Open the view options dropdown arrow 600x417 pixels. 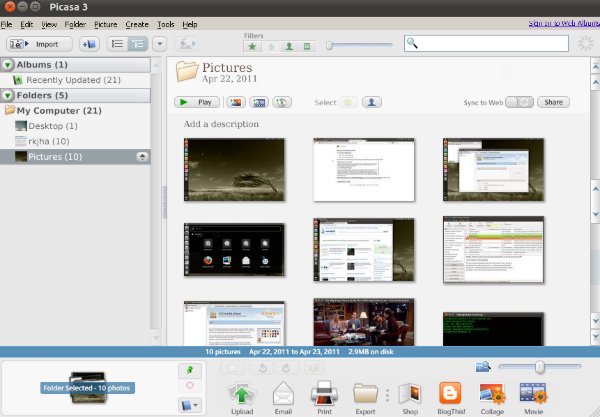coord(158,44)
